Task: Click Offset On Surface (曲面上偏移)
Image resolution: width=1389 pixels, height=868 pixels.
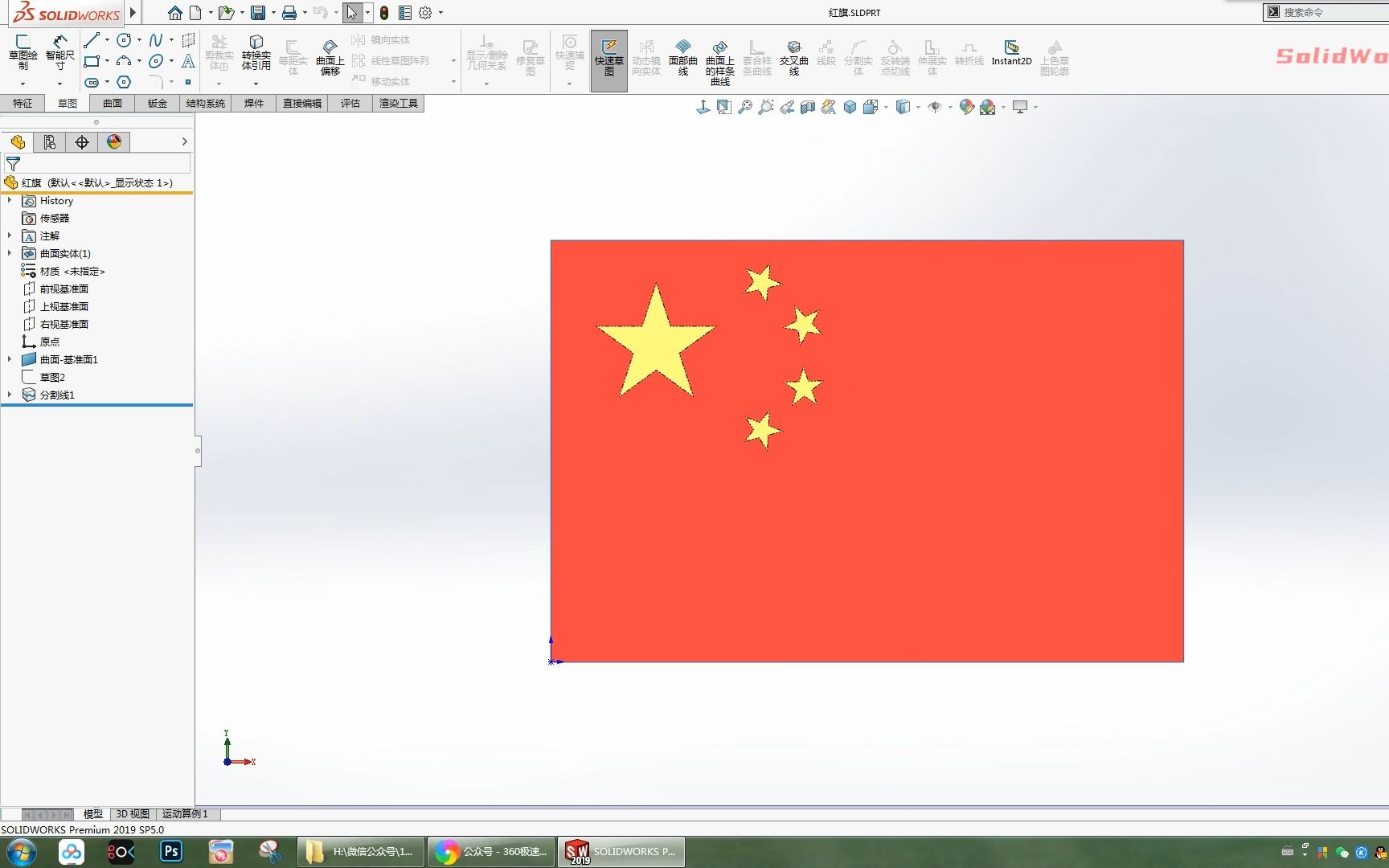Action: 330,56
